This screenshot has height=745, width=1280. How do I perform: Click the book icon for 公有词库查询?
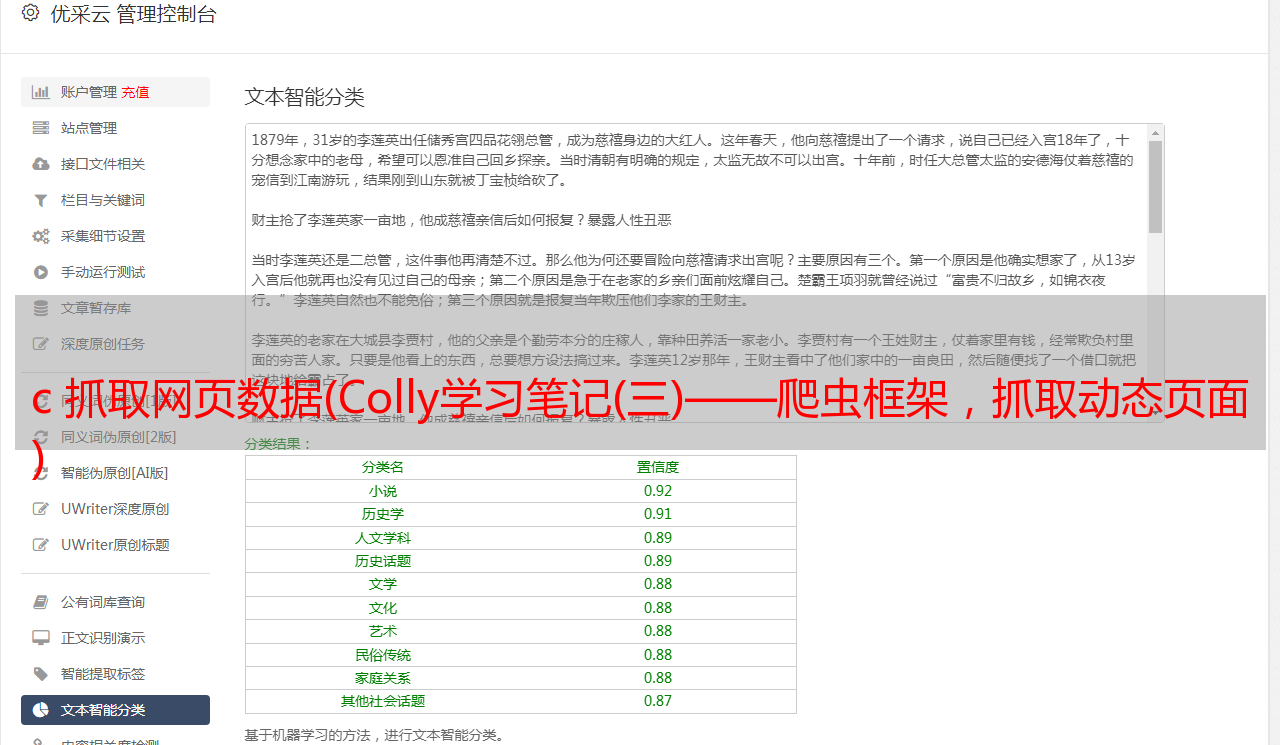(x=40, y=602)
